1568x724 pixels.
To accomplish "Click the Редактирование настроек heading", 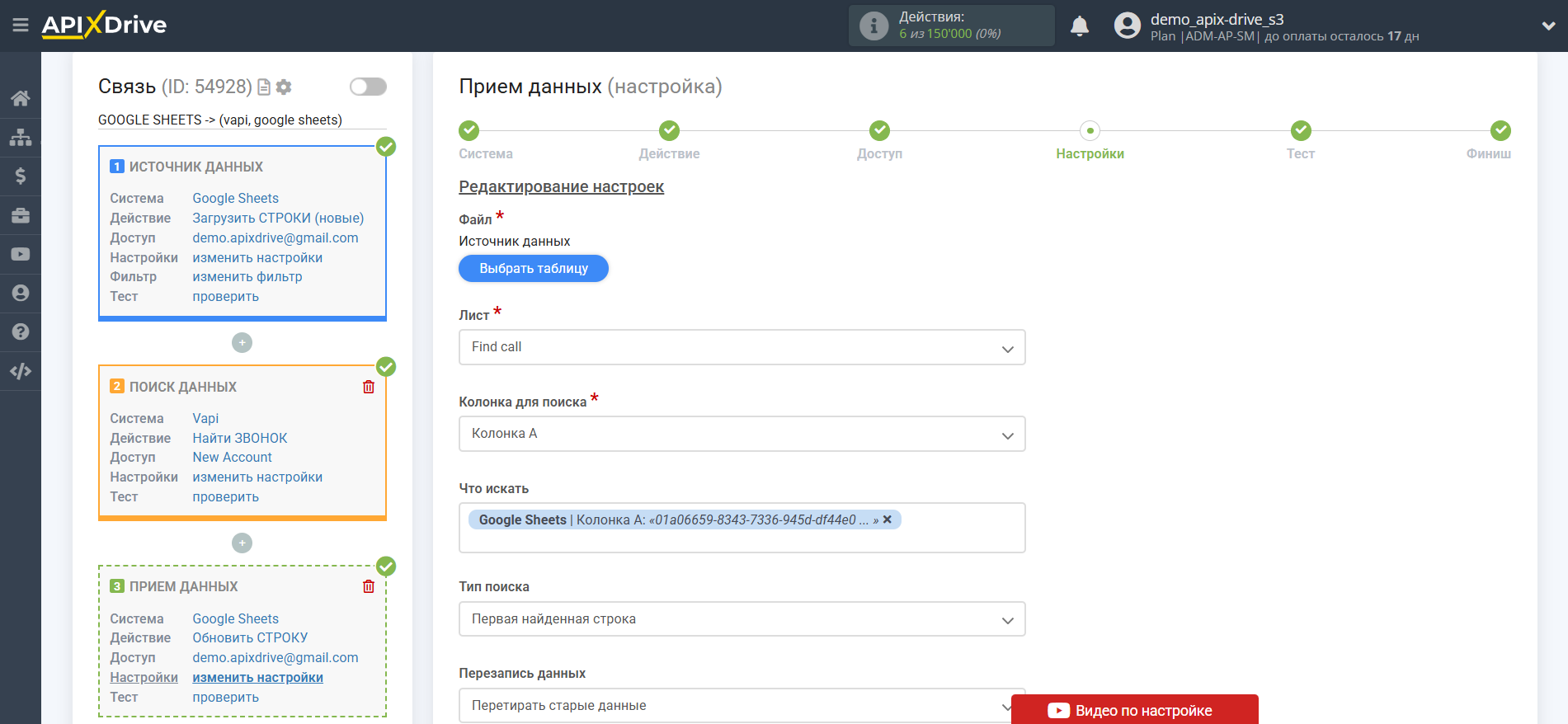I will [x=561, y=186].
